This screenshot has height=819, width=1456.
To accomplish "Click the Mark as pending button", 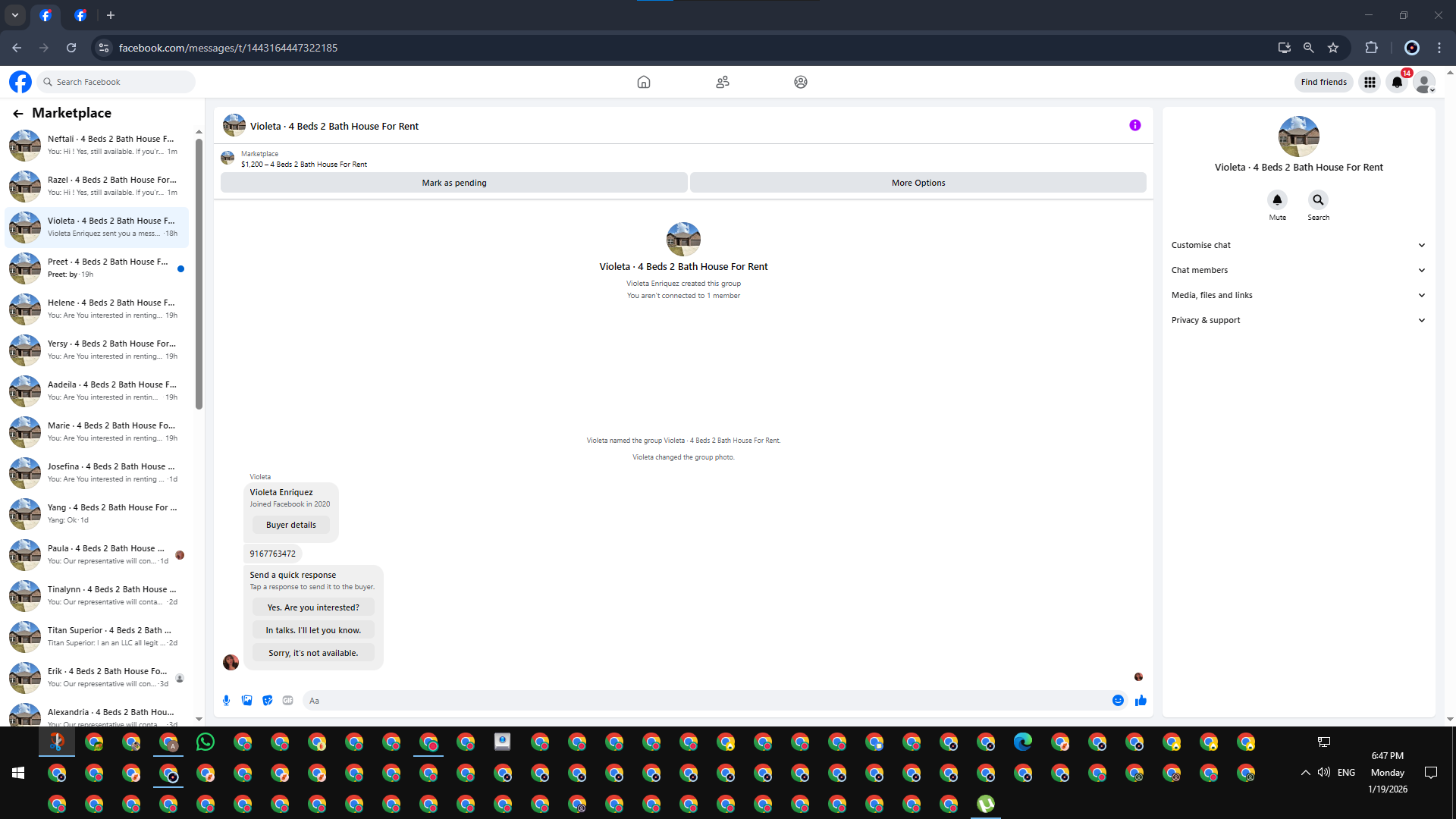I will tap(453, 183).
